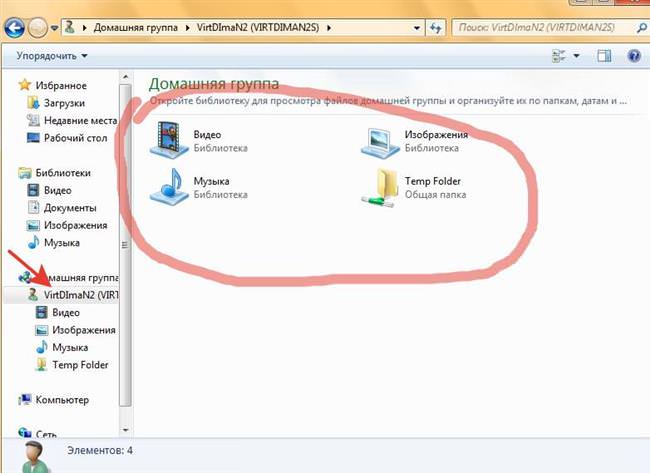Image resolution: width=650 pixels, height=473 pixels.
Task: Click the navigation pane scroll down arrow
Action: tap(126, 430)
